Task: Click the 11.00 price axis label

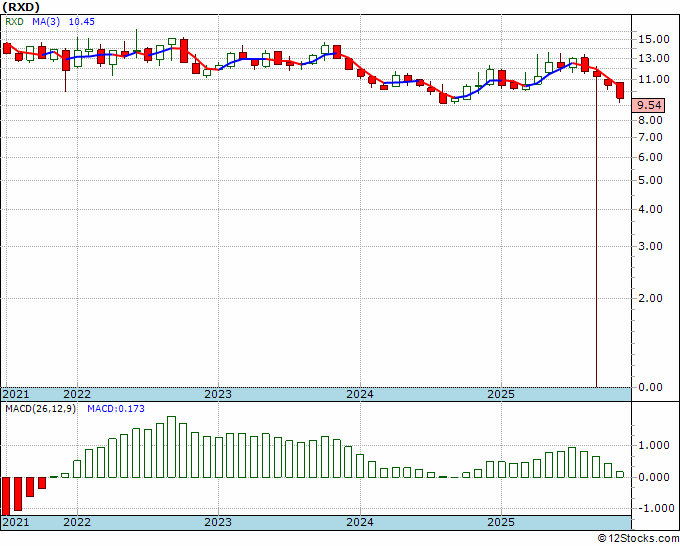Action: [654, 79]
